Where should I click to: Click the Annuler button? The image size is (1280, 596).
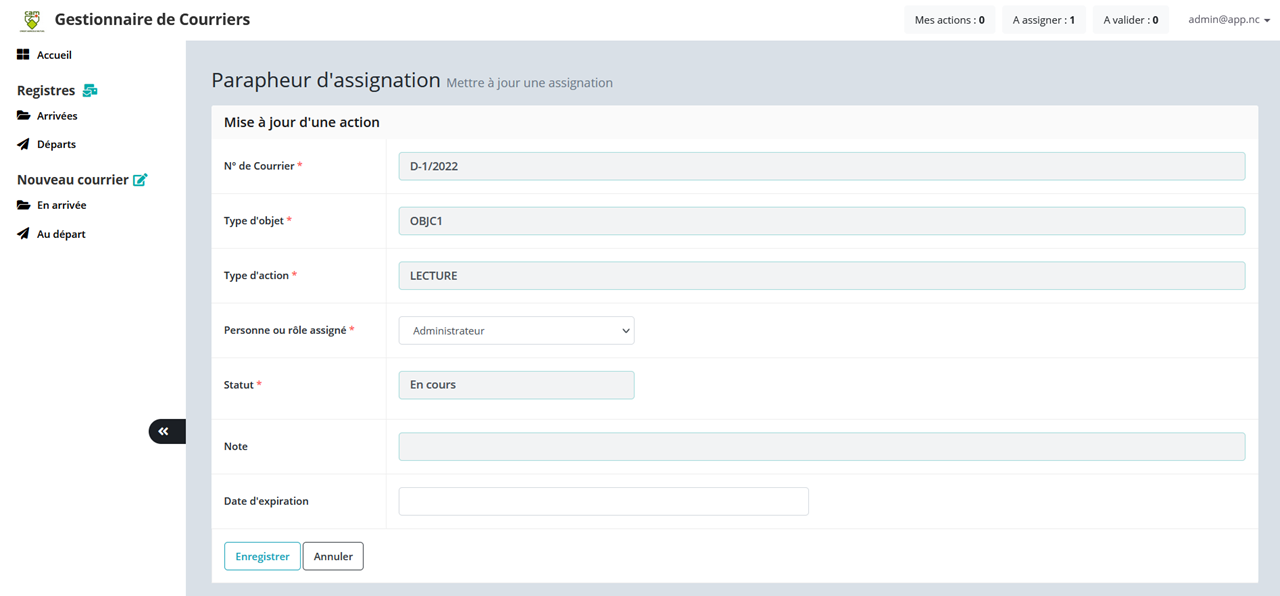click(333, 556)
